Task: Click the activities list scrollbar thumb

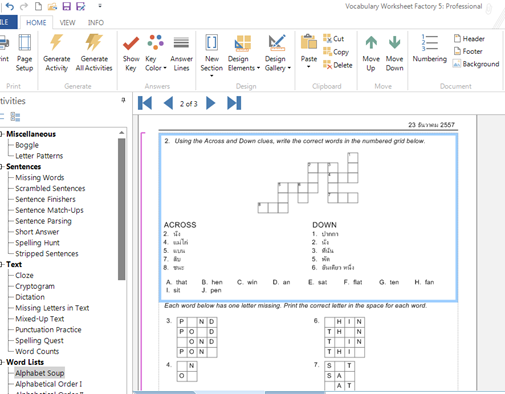Action: pos(121,209)
